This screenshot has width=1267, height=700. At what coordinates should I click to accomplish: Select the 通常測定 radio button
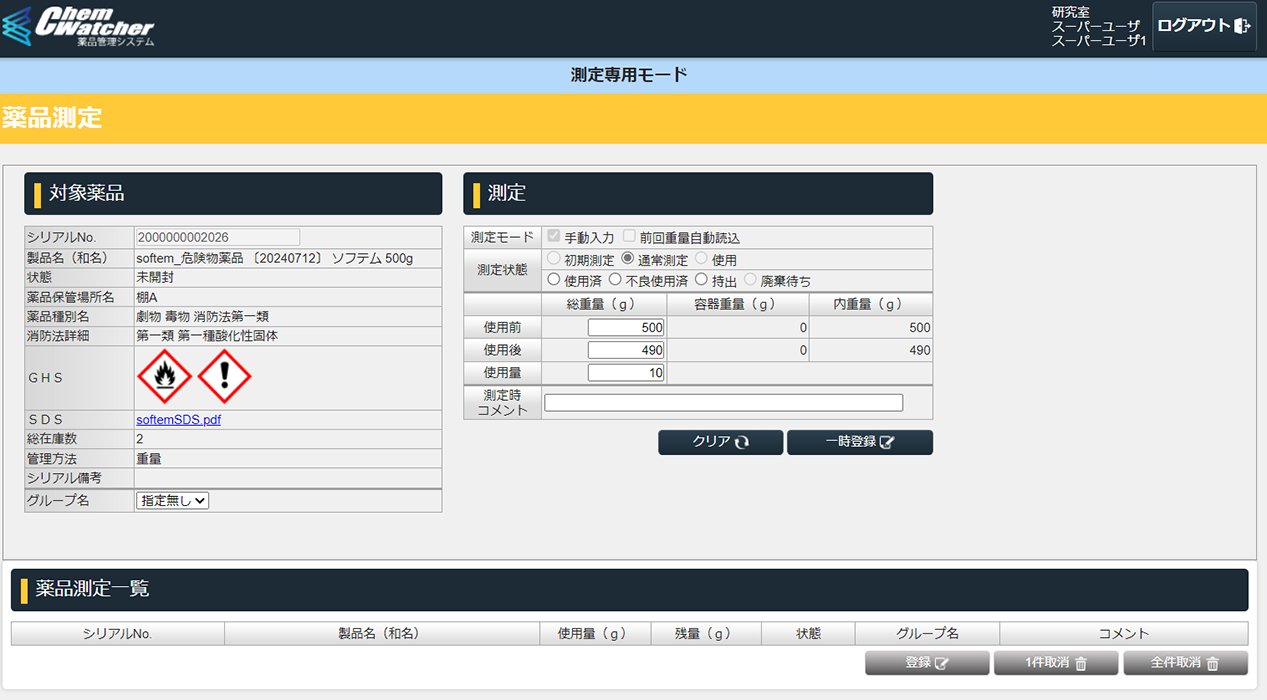[x=628, y=259]
